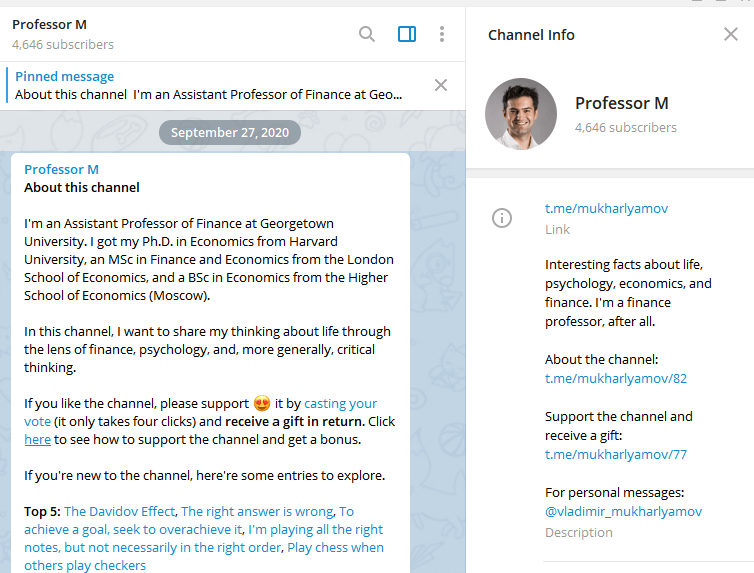754x573 pixels.
Task: Close the Channel Info panel
Action: pyautogui.click(x=730, y=34)
